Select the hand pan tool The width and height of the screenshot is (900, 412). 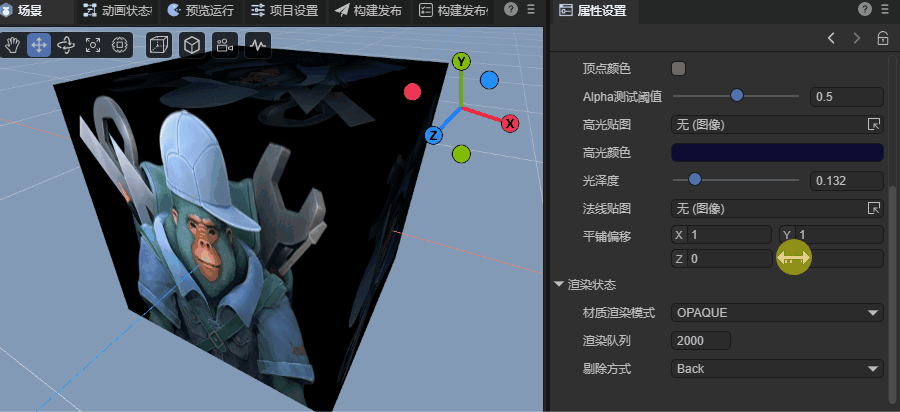13,45
